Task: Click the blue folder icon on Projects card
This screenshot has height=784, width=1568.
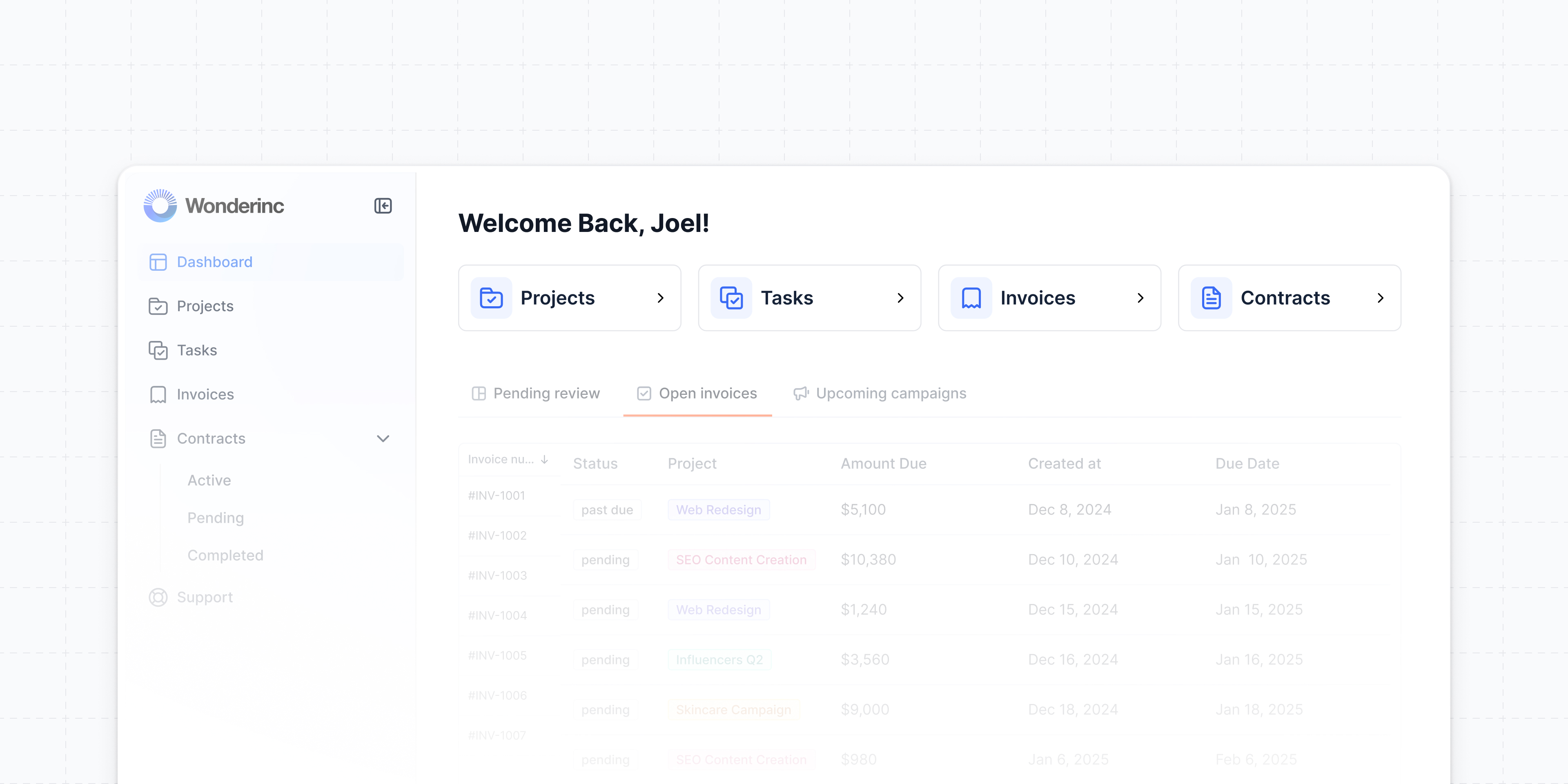Action: coord(491,298)
